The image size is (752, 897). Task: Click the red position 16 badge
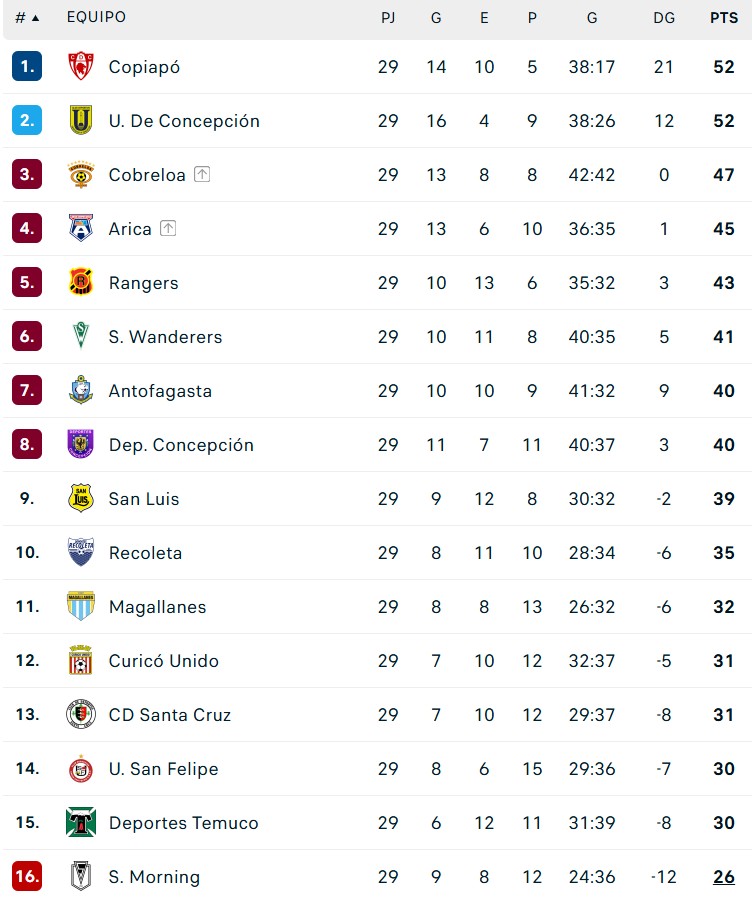[27, 877]
